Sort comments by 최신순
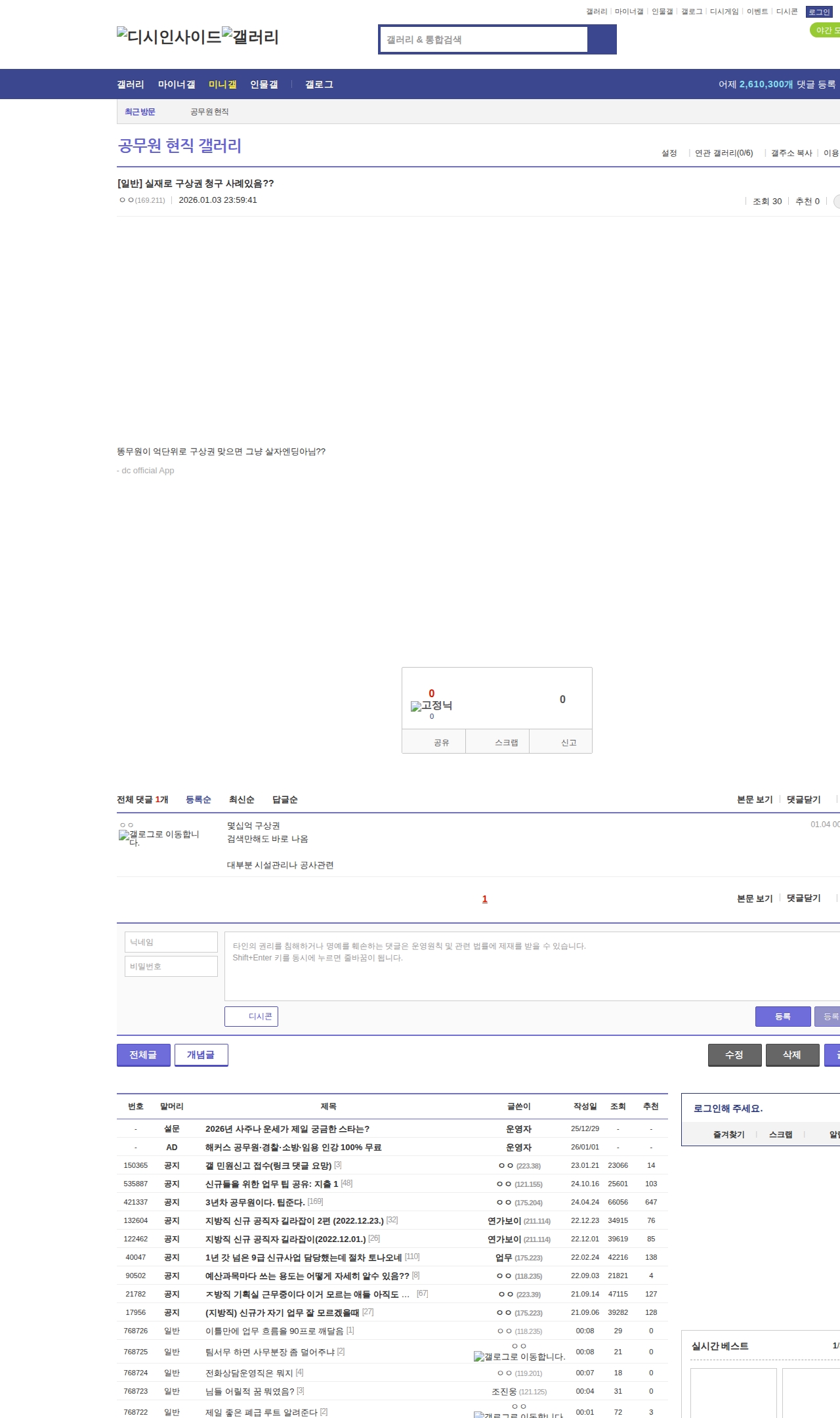The height and width of the screenshot is (1418, 840). [x=241, y=800]
